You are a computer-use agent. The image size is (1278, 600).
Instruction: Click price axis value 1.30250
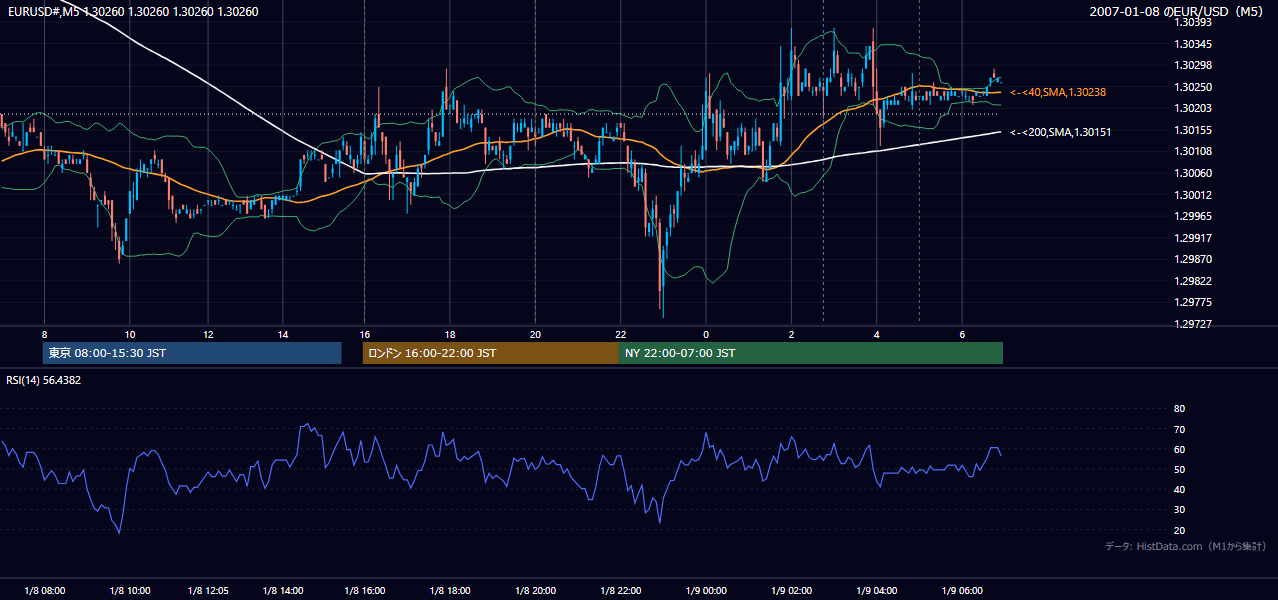(x=1192, y=87)
